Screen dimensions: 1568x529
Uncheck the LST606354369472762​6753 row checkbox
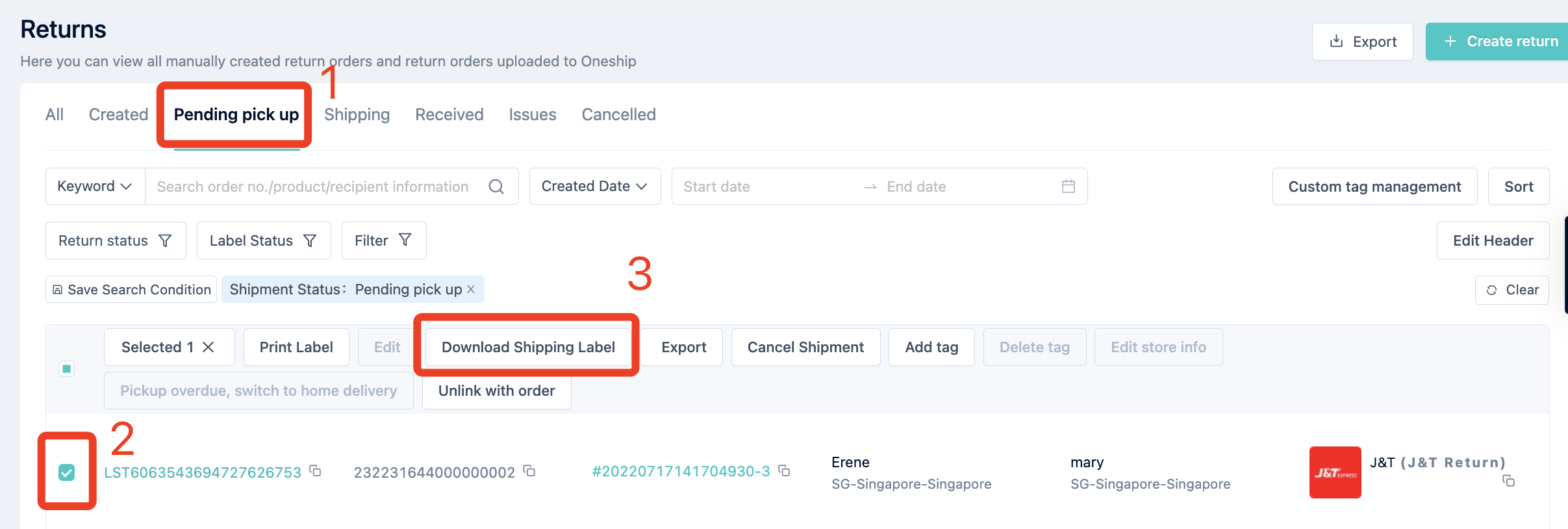[x=66, y=472]
